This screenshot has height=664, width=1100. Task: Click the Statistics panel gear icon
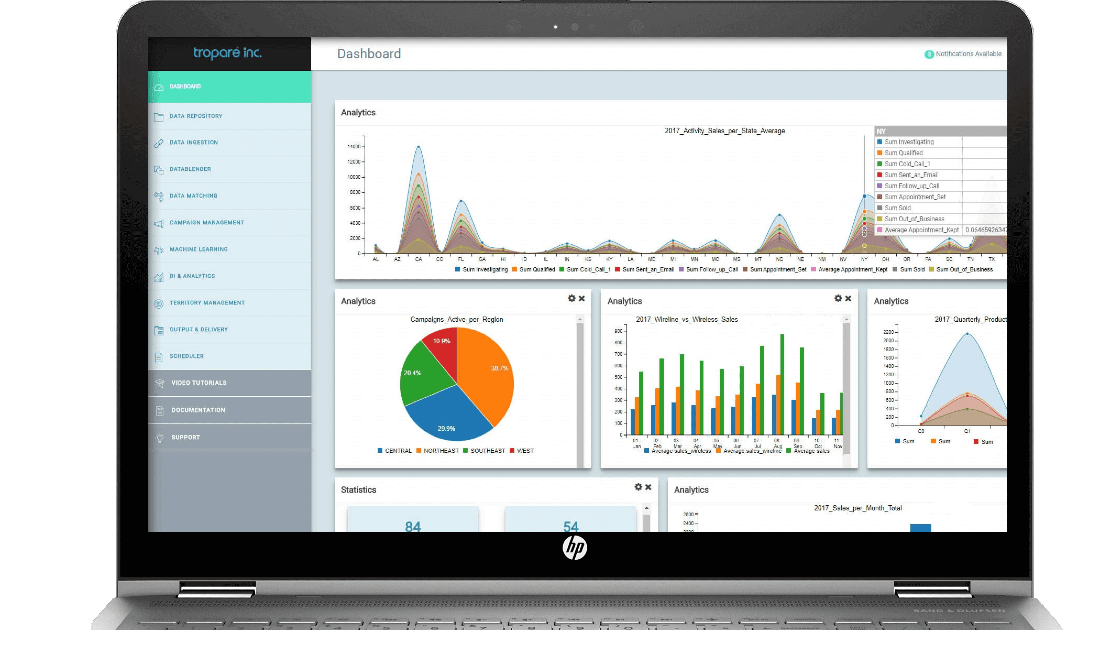point(638,487)
